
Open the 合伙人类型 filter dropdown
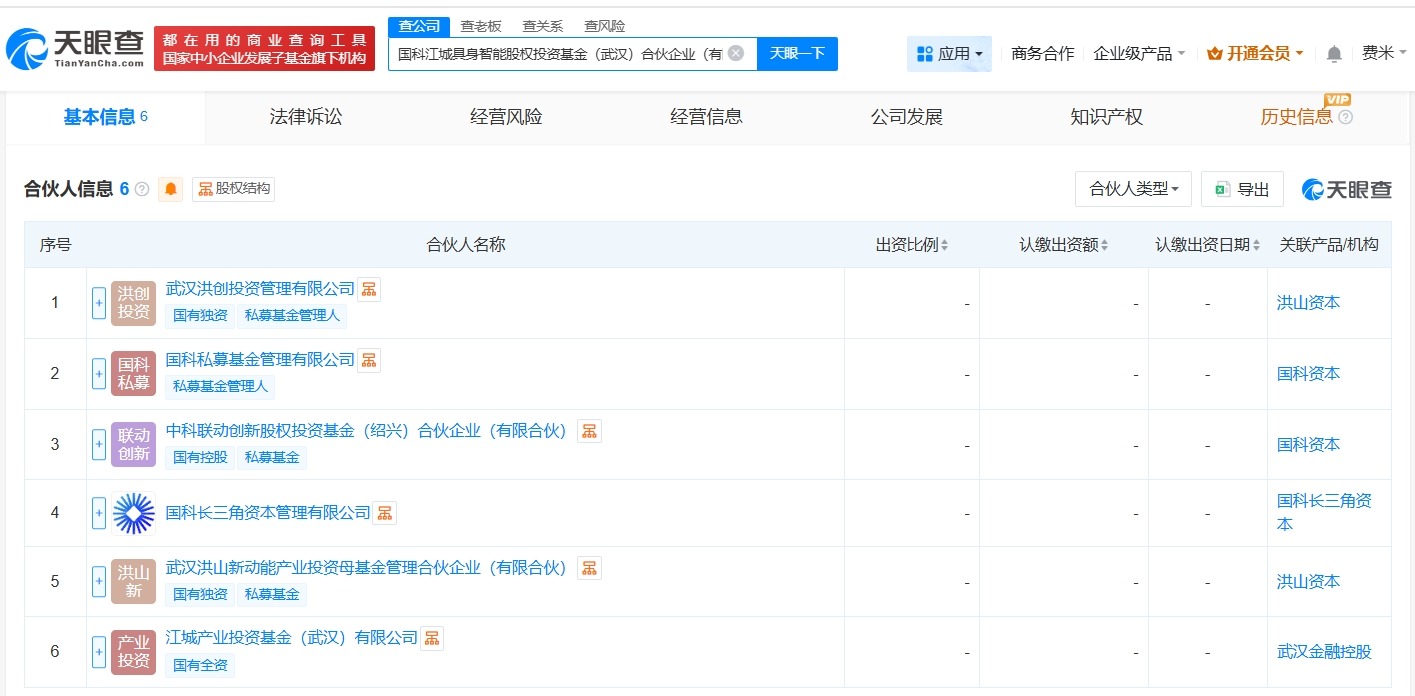tap(1133, 188)
